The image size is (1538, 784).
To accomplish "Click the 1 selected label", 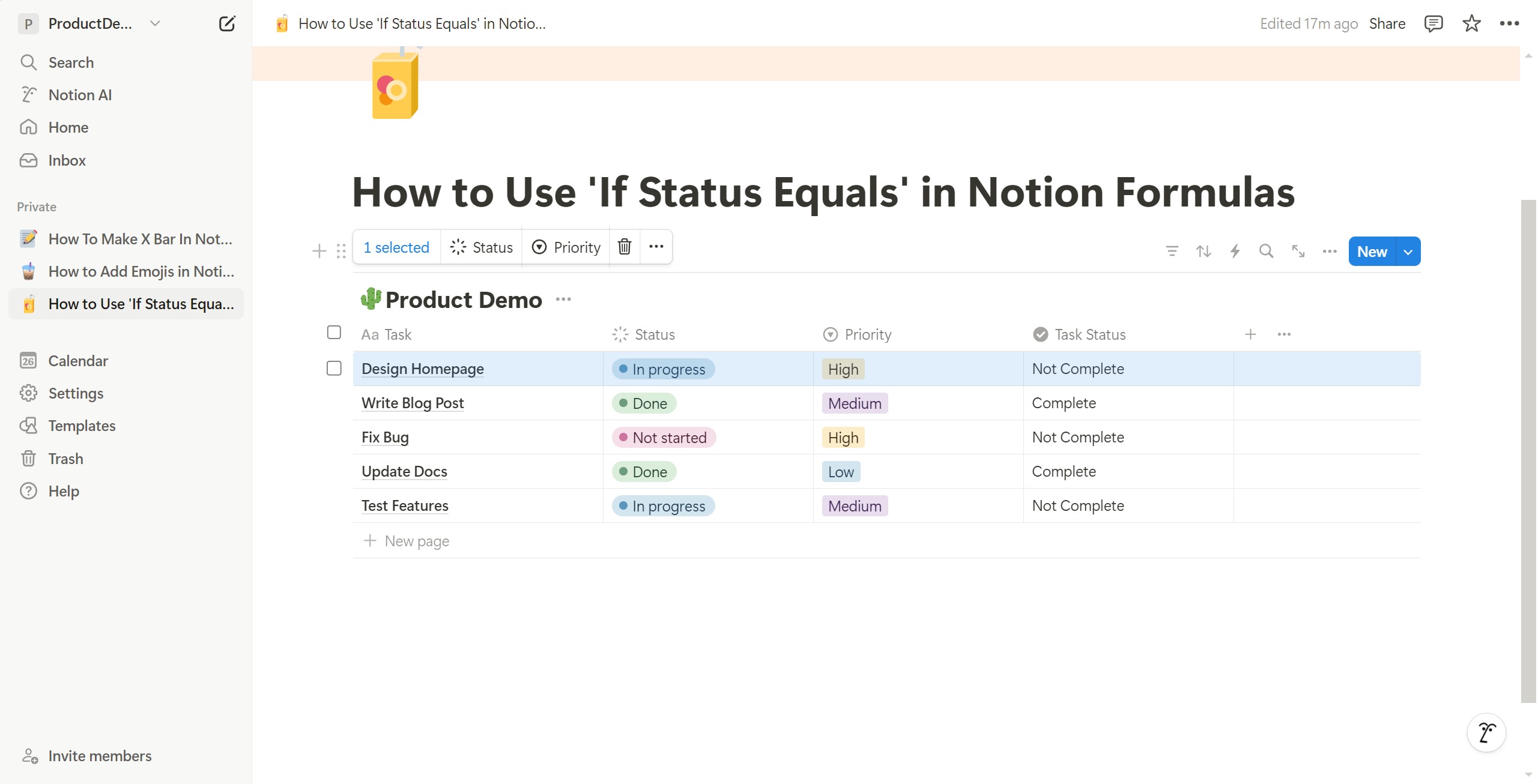I will pos(396,247).
